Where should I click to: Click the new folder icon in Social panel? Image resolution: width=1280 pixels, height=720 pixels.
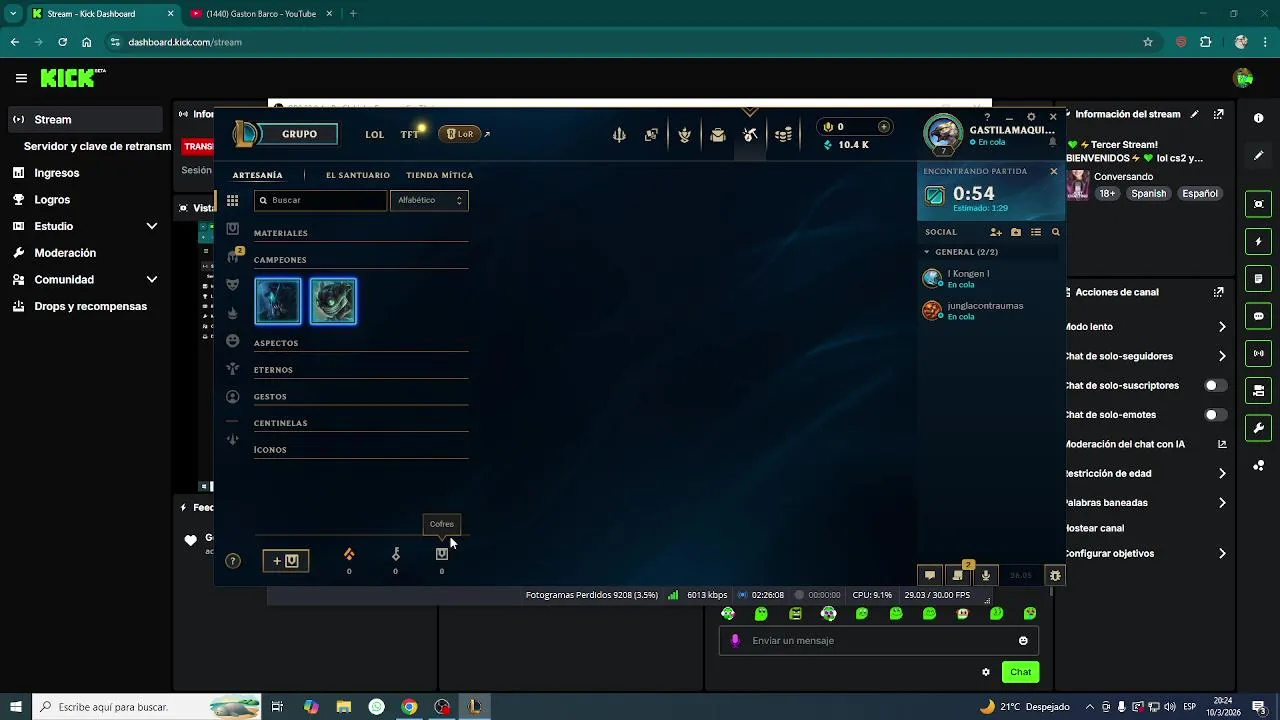(1016, 232)
